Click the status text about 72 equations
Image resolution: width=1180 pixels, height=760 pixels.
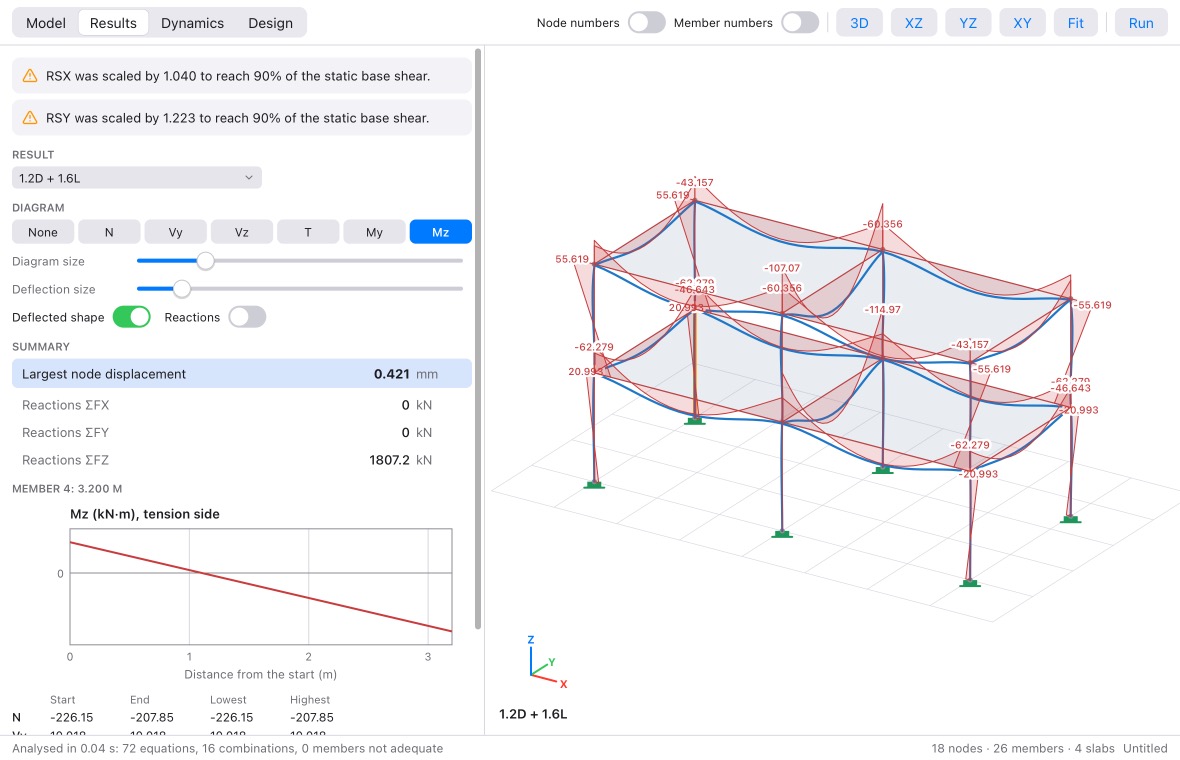(227, 749)
